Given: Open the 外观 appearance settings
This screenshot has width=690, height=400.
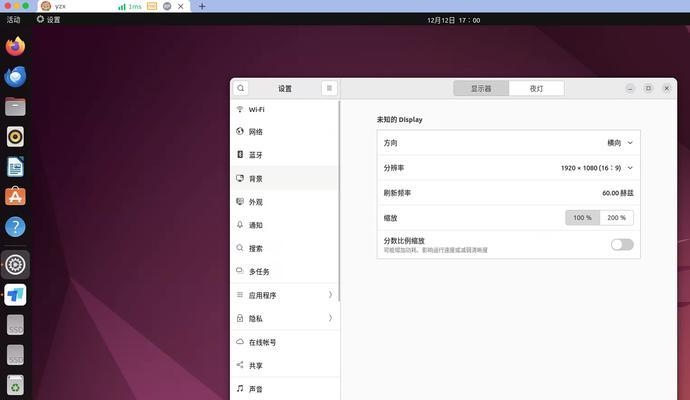Looking at the screenshot, I should [285, 202].
